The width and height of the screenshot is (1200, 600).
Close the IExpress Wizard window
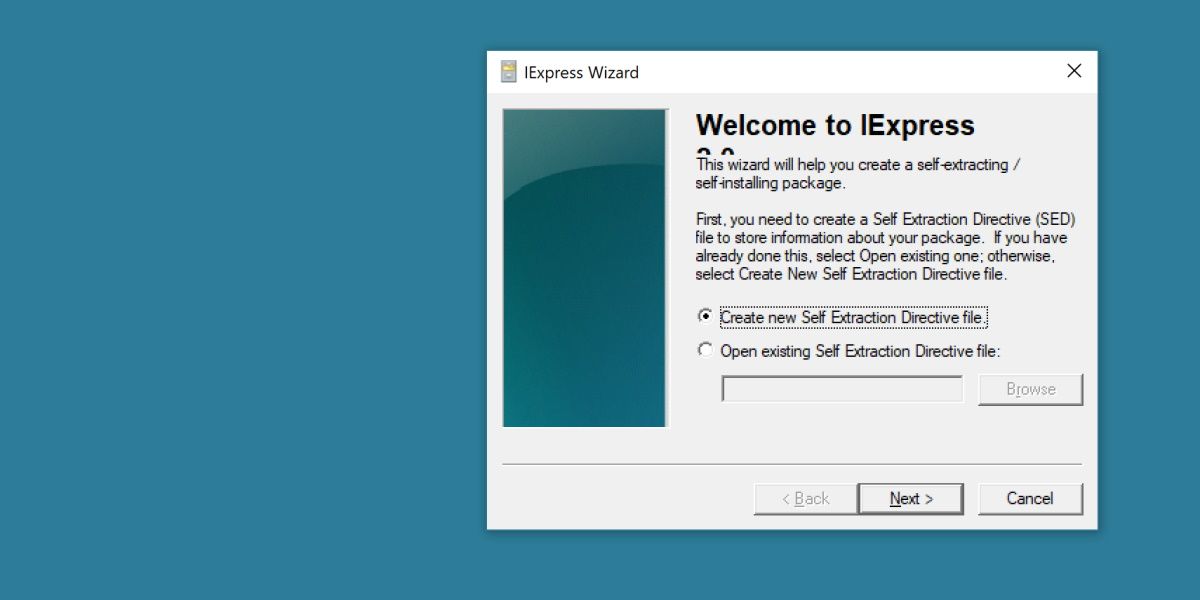pos(1074,71)
